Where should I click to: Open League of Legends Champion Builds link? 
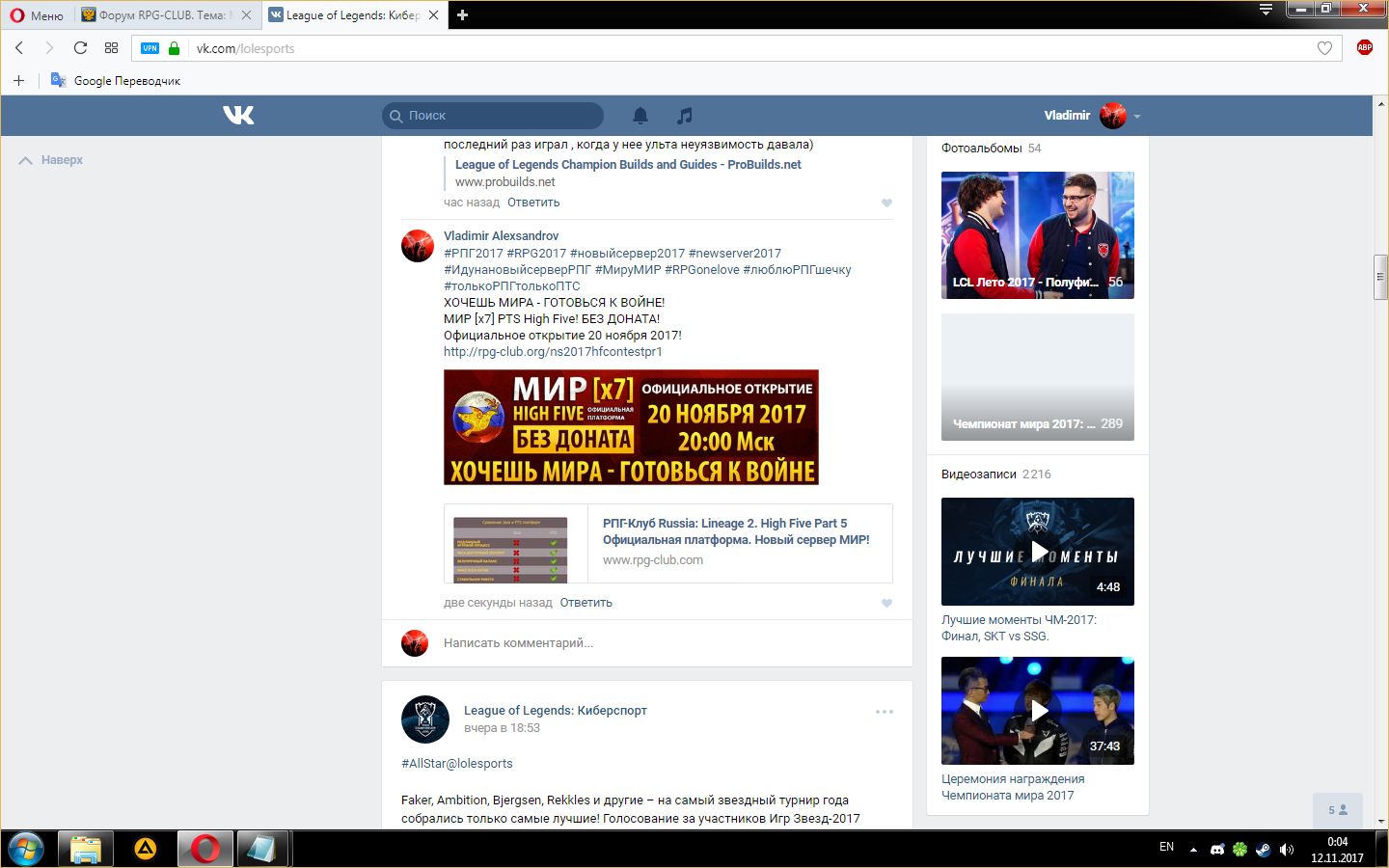tap(628, 165)
